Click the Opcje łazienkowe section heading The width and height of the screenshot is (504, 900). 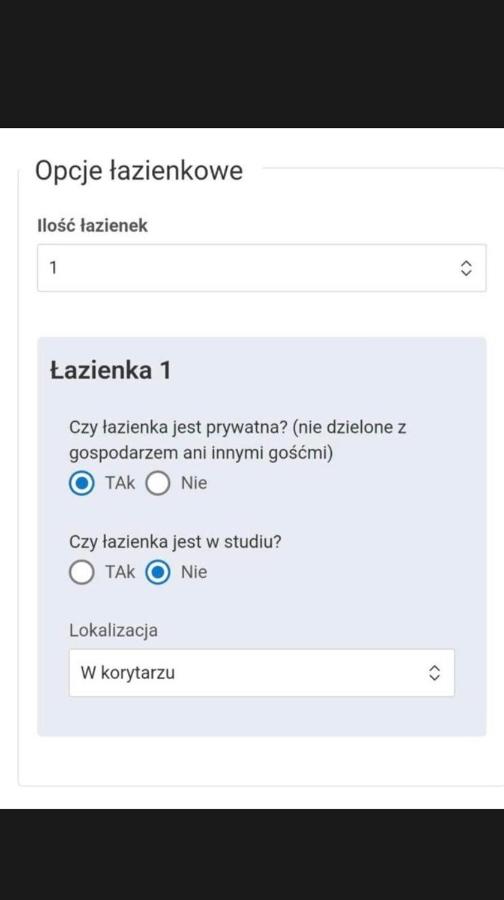139,171
